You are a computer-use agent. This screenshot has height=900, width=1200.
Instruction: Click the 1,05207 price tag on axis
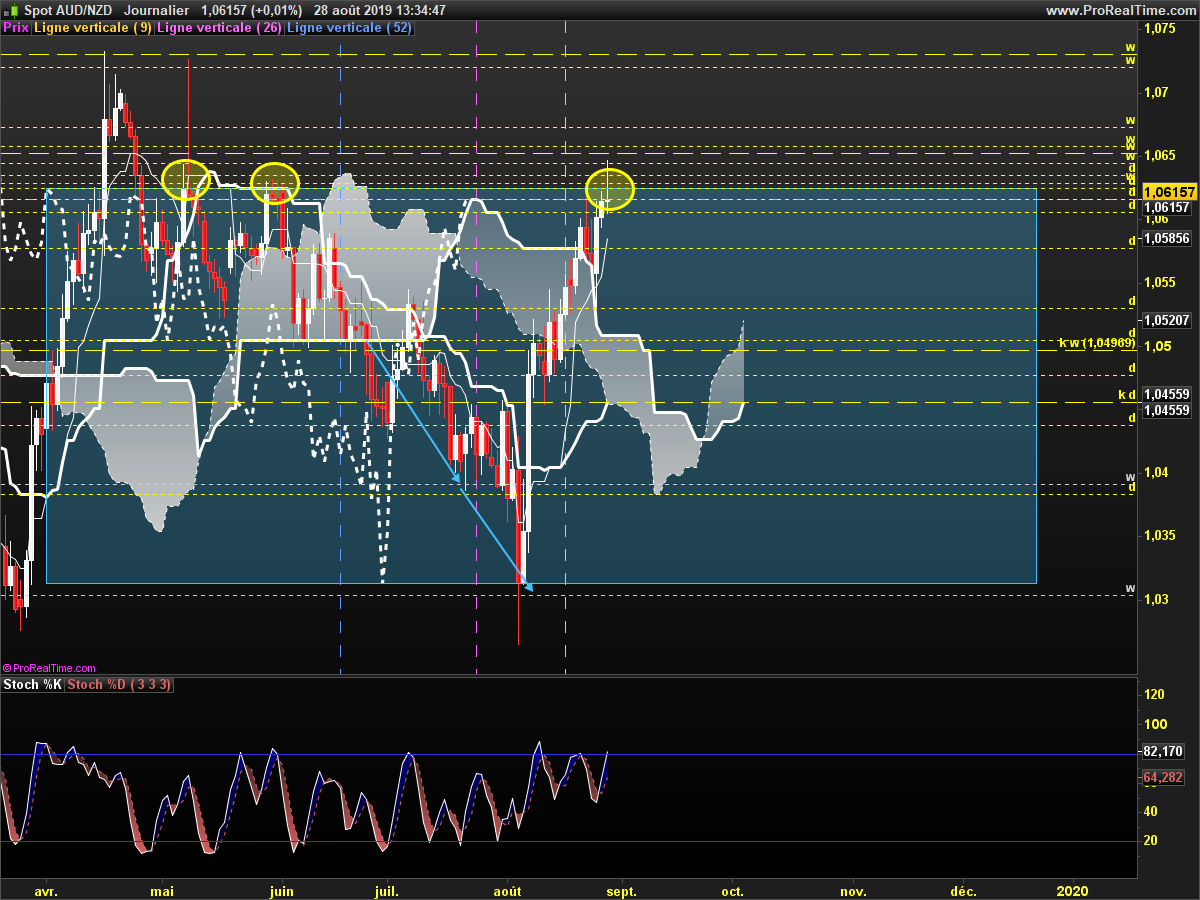click(x=1166, y=321)
